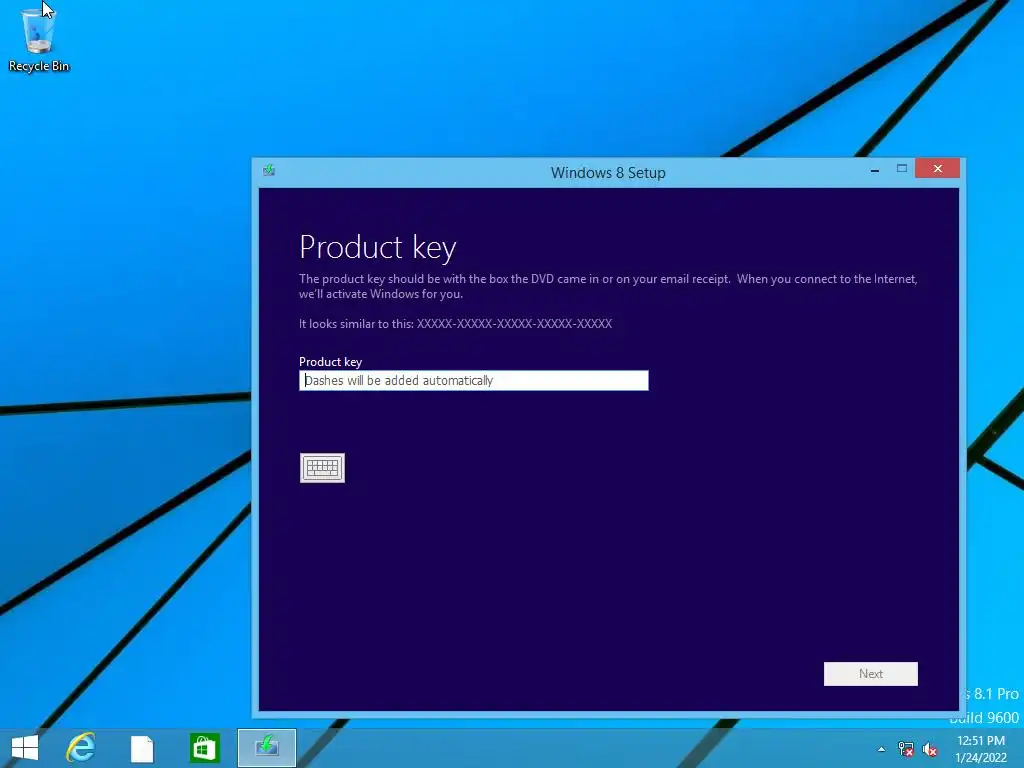
Task: Minimize the Windows 8 Setup window
Action: click(x=874, y=170)
